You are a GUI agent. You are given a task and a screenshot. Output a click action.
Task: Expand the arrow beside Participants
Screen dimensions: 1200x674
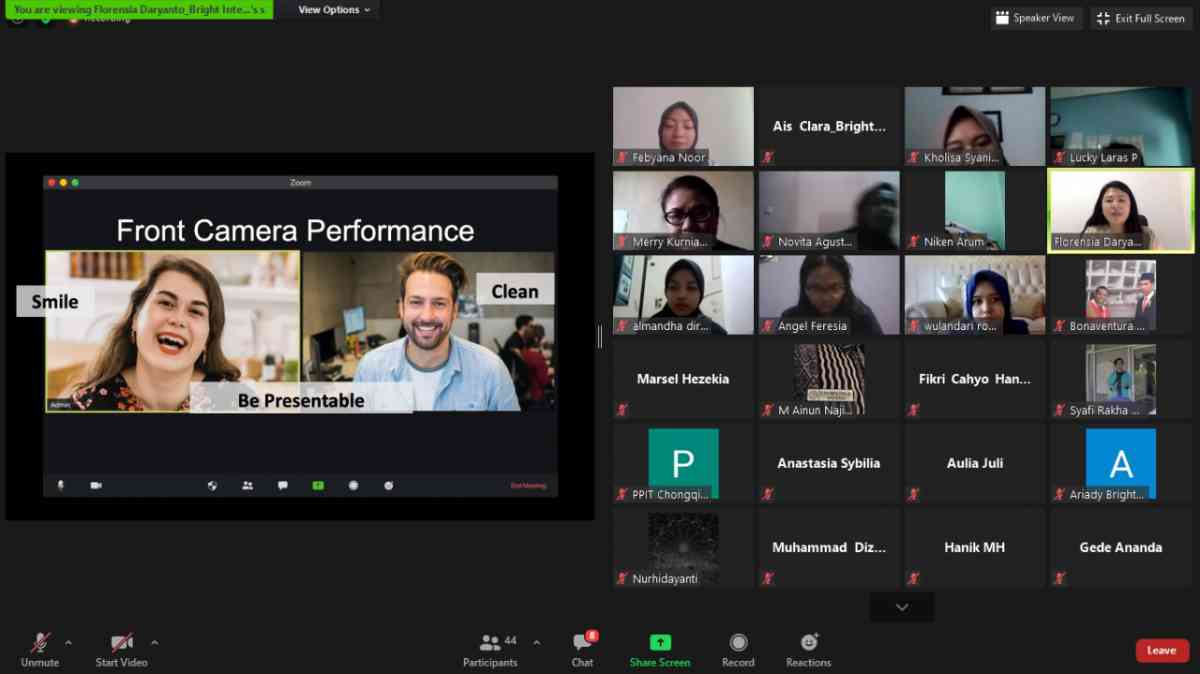click(536, 642)
